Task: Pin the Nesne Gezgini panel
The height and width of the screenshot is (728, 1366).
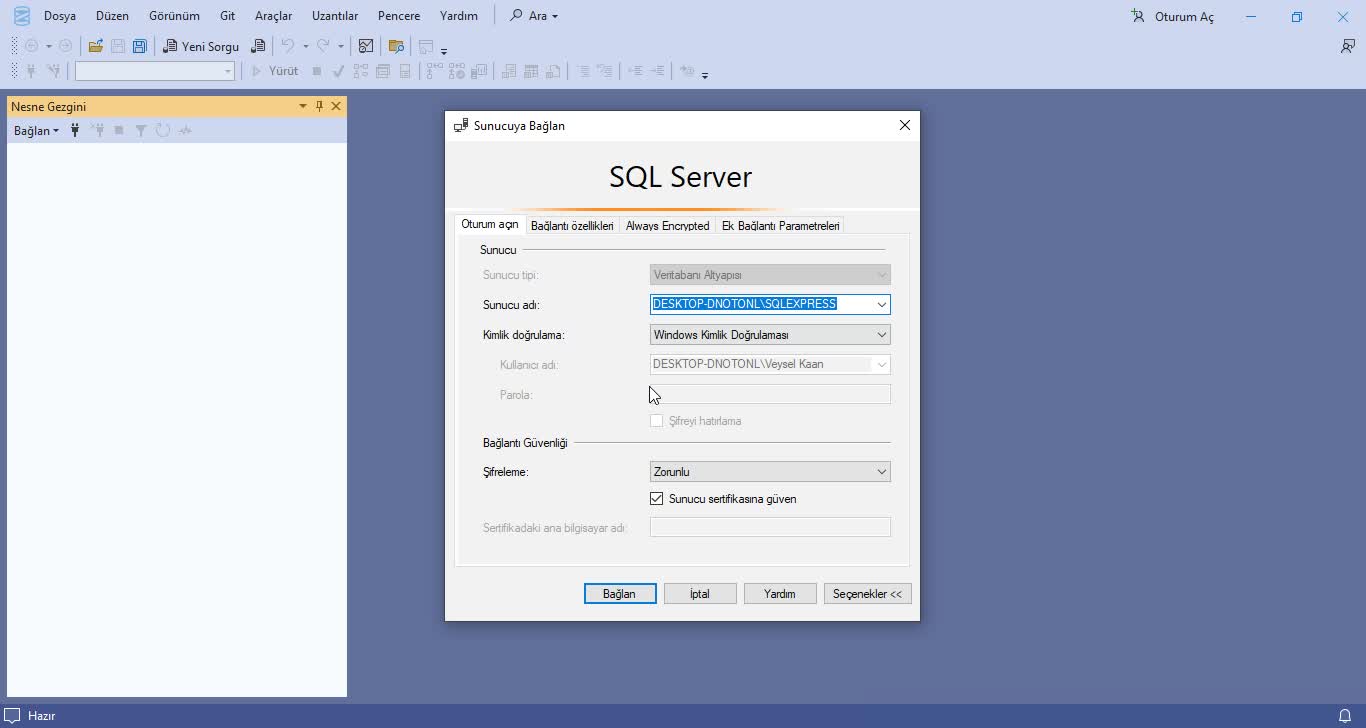Action: [320, 106]
